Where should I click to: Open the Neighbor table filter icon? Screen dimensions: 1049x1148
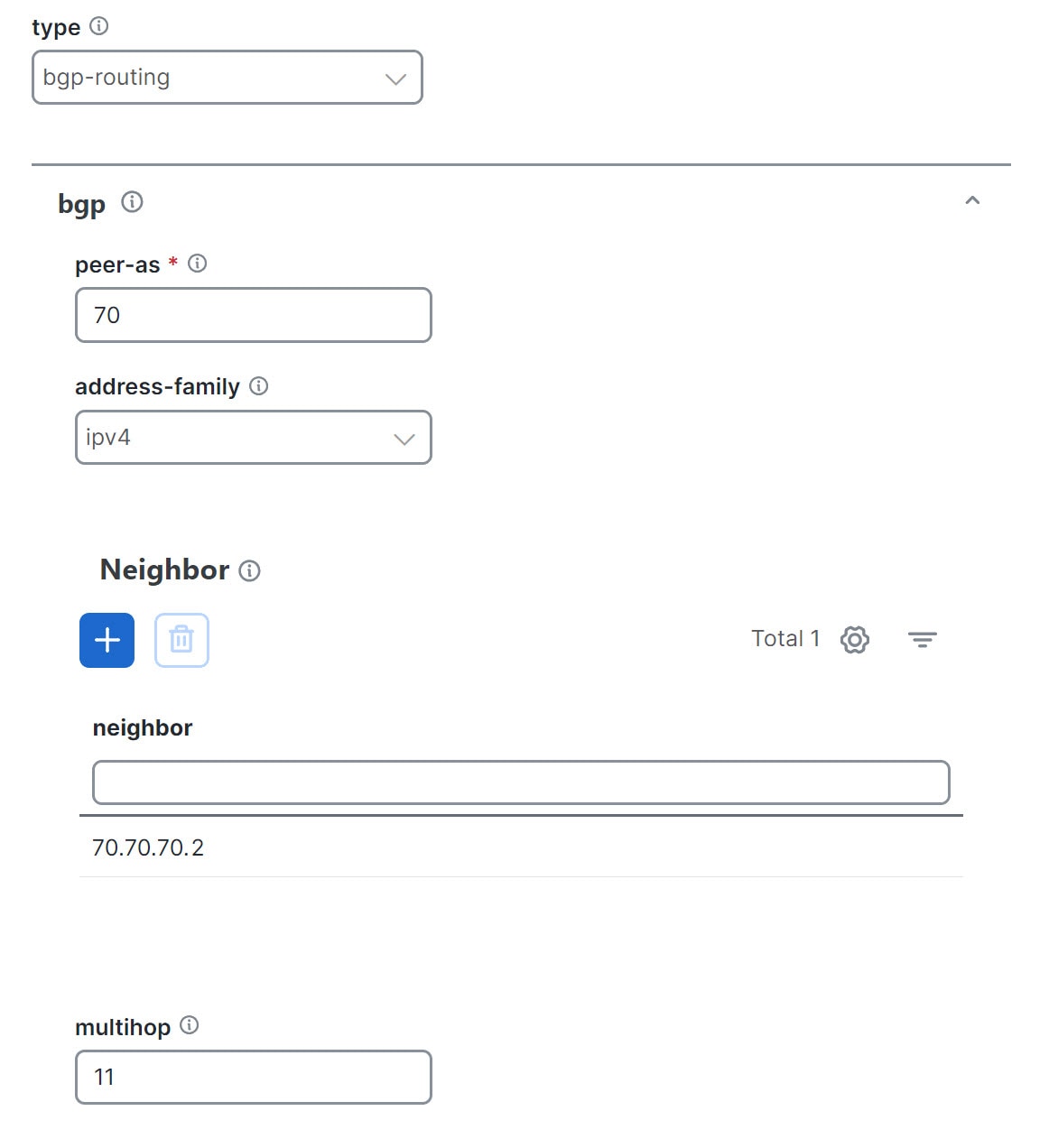pyautogui.click(x=922, y=640)
